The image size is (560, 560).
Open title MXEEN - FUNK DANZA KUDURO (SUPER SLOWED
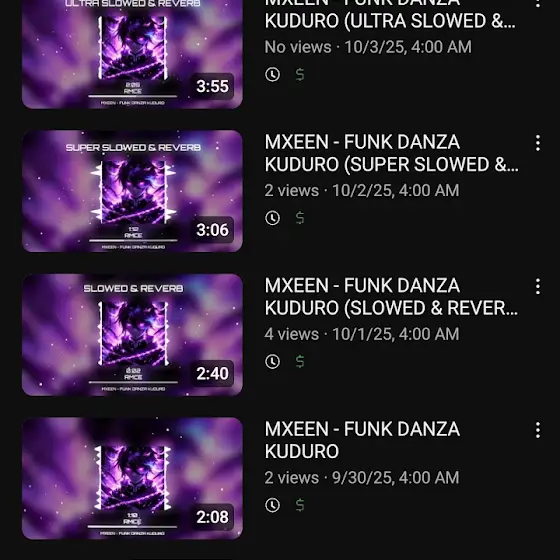391,153
